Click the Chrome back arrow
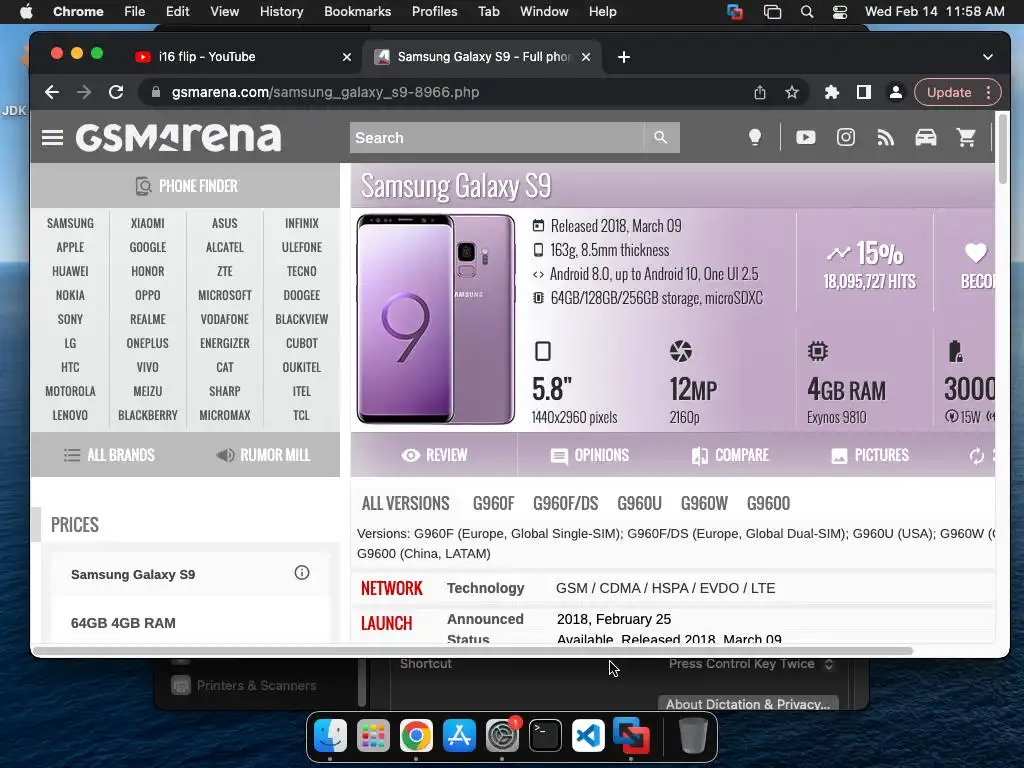Image resolution: width=1024 pixels, height=768 pixels. pos(52,92)
